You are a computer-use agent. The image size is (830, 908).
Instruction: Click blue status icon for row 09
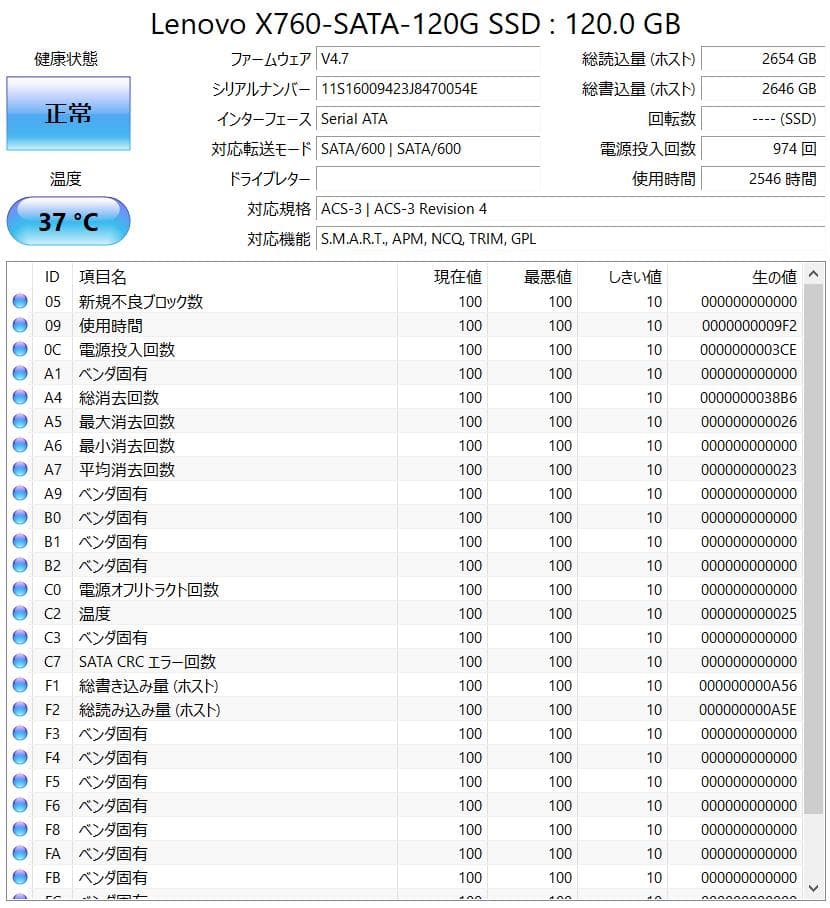point(20,325)
